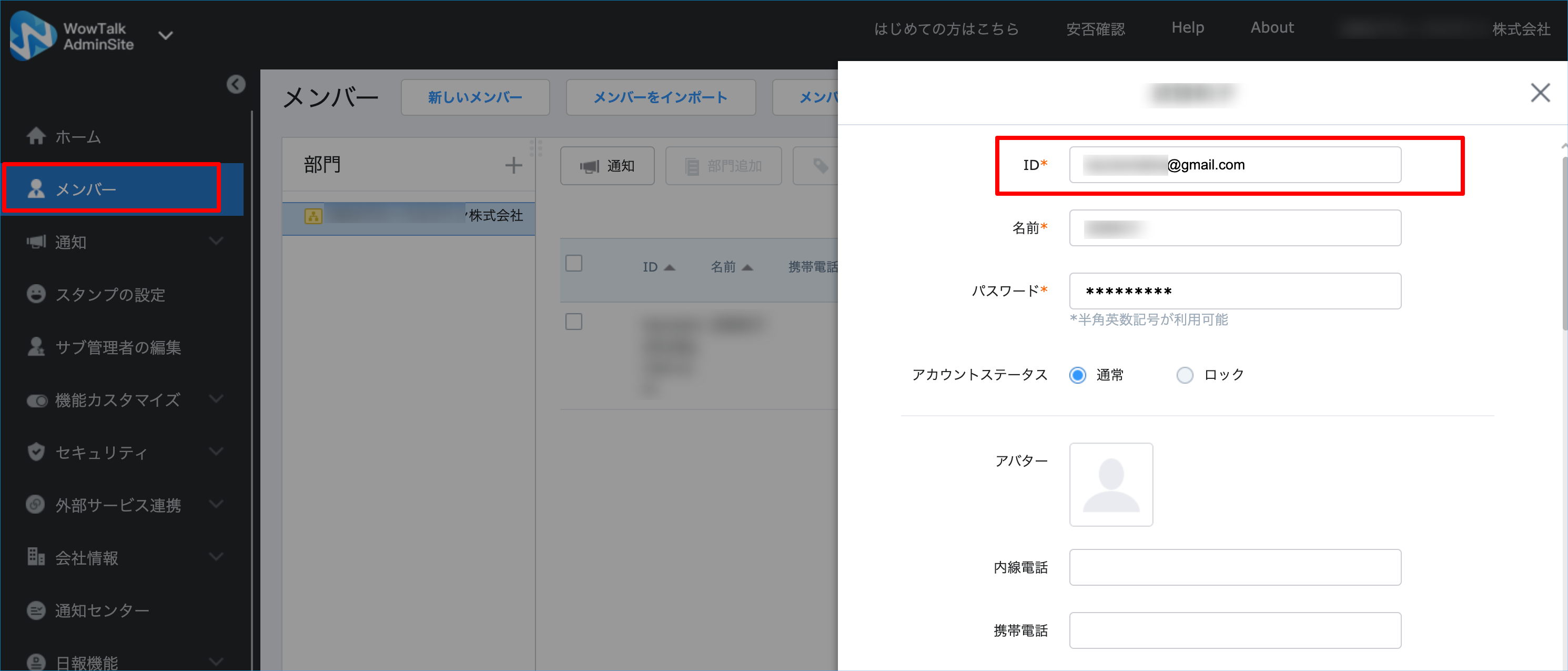Screen dimensions: 1568x671
Task: Click the 携帯電話 input field in panel
Action: click(1235, 630)
